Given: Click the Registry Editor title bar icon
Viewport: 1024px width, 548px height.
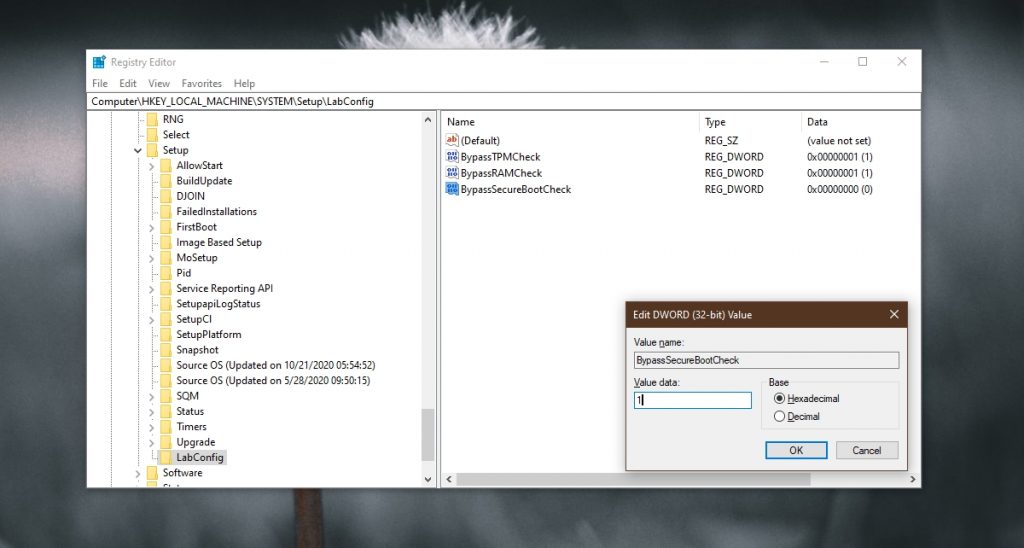Looking at the screenshot, I should pos(99,62).
